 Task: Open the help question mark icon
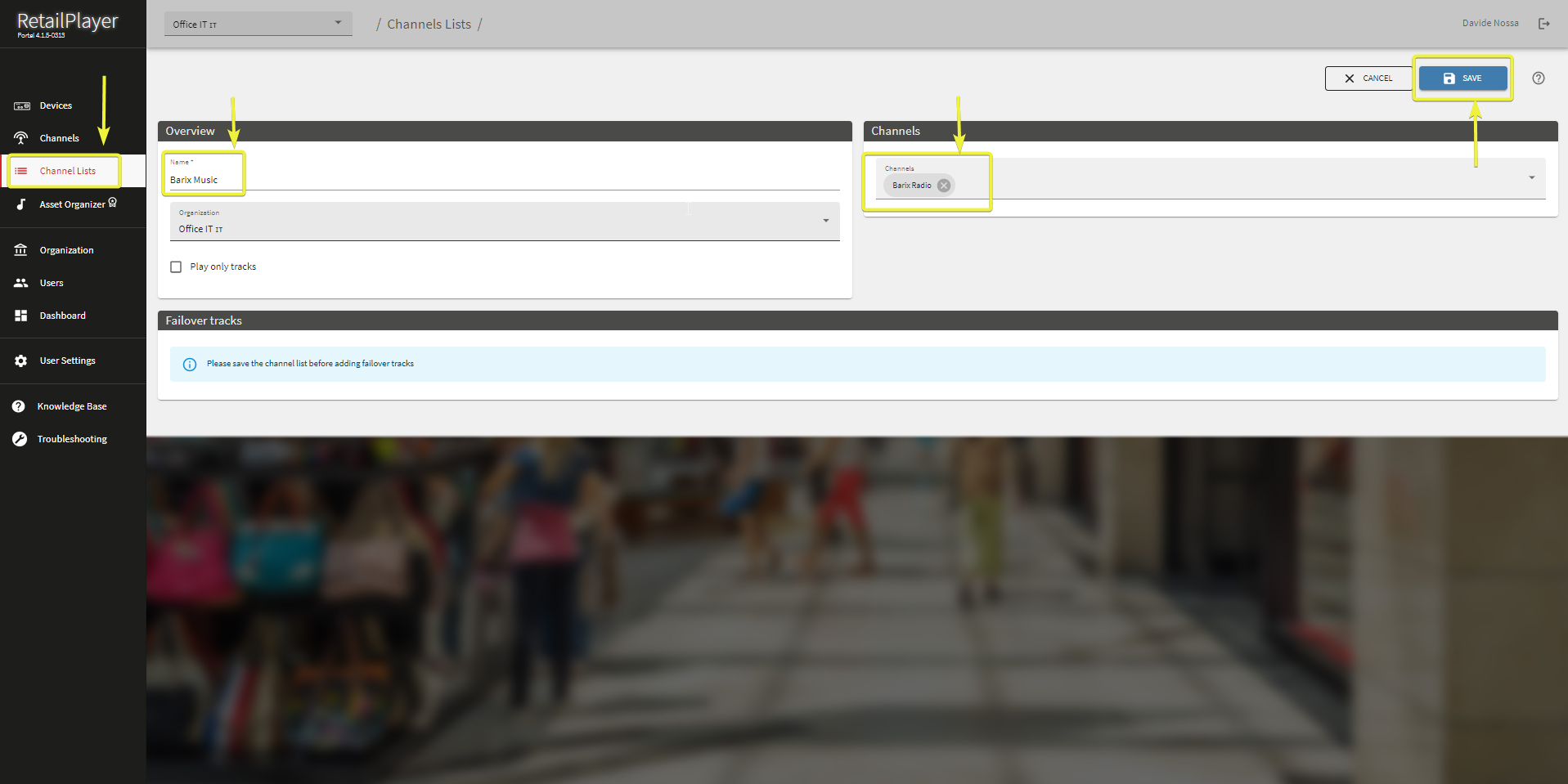(x=1538, y=78)
